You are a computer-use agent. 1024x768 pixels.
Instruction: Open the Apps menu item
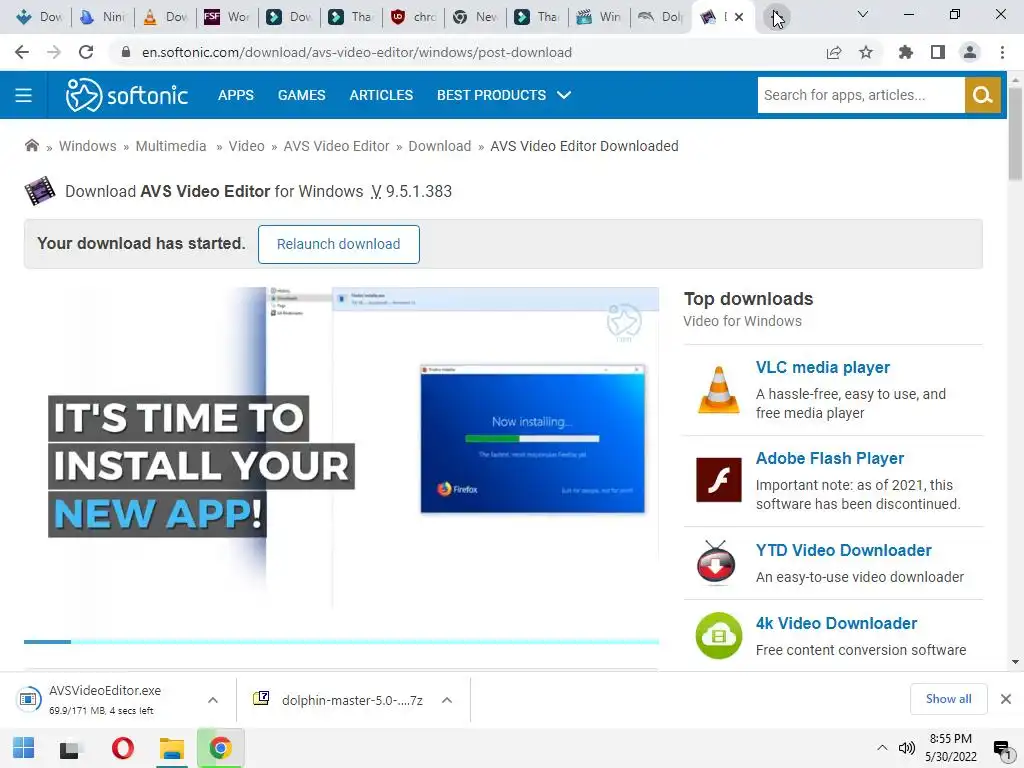click(236, 95)
